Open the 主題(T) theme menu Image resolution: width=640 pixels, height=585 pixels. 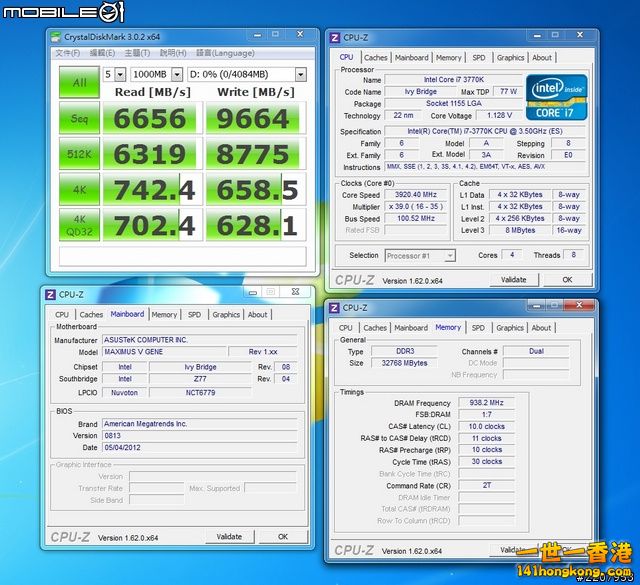[x=139, y=53]
